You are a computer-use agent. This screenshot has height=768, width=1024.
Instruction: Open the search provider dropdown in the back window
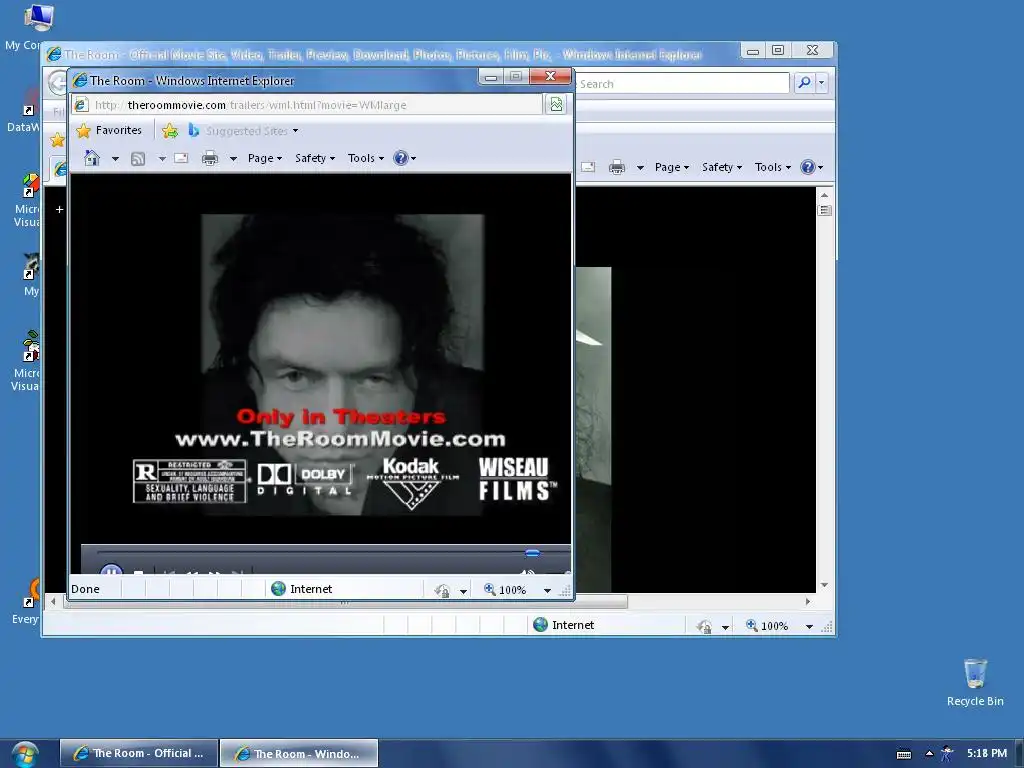coord(822,83)
